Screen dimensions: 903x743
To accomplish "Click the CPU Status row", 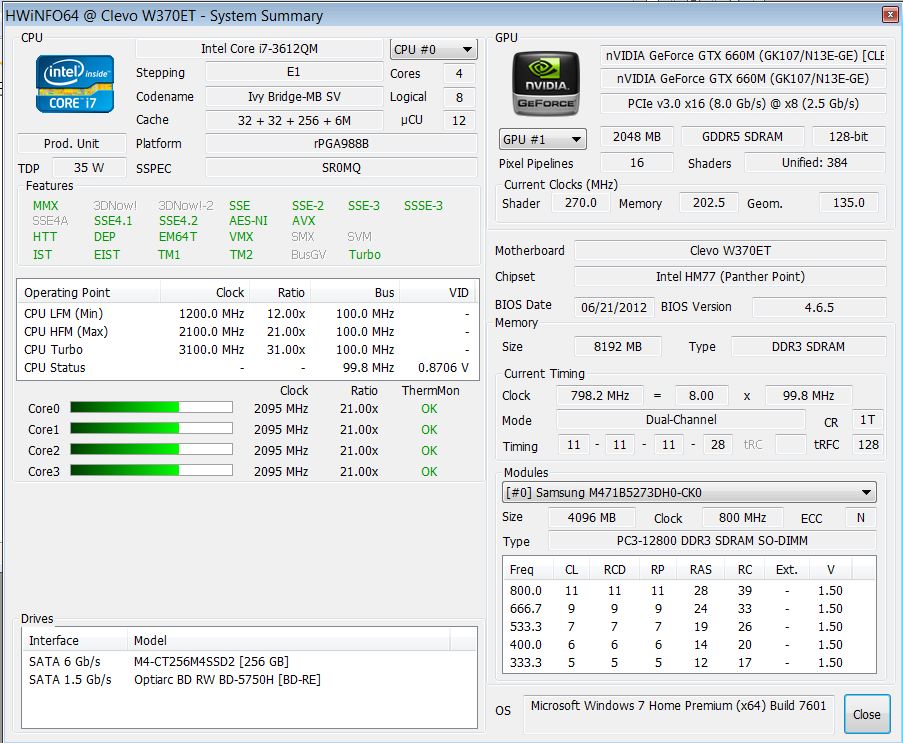I will pos(248,367).
